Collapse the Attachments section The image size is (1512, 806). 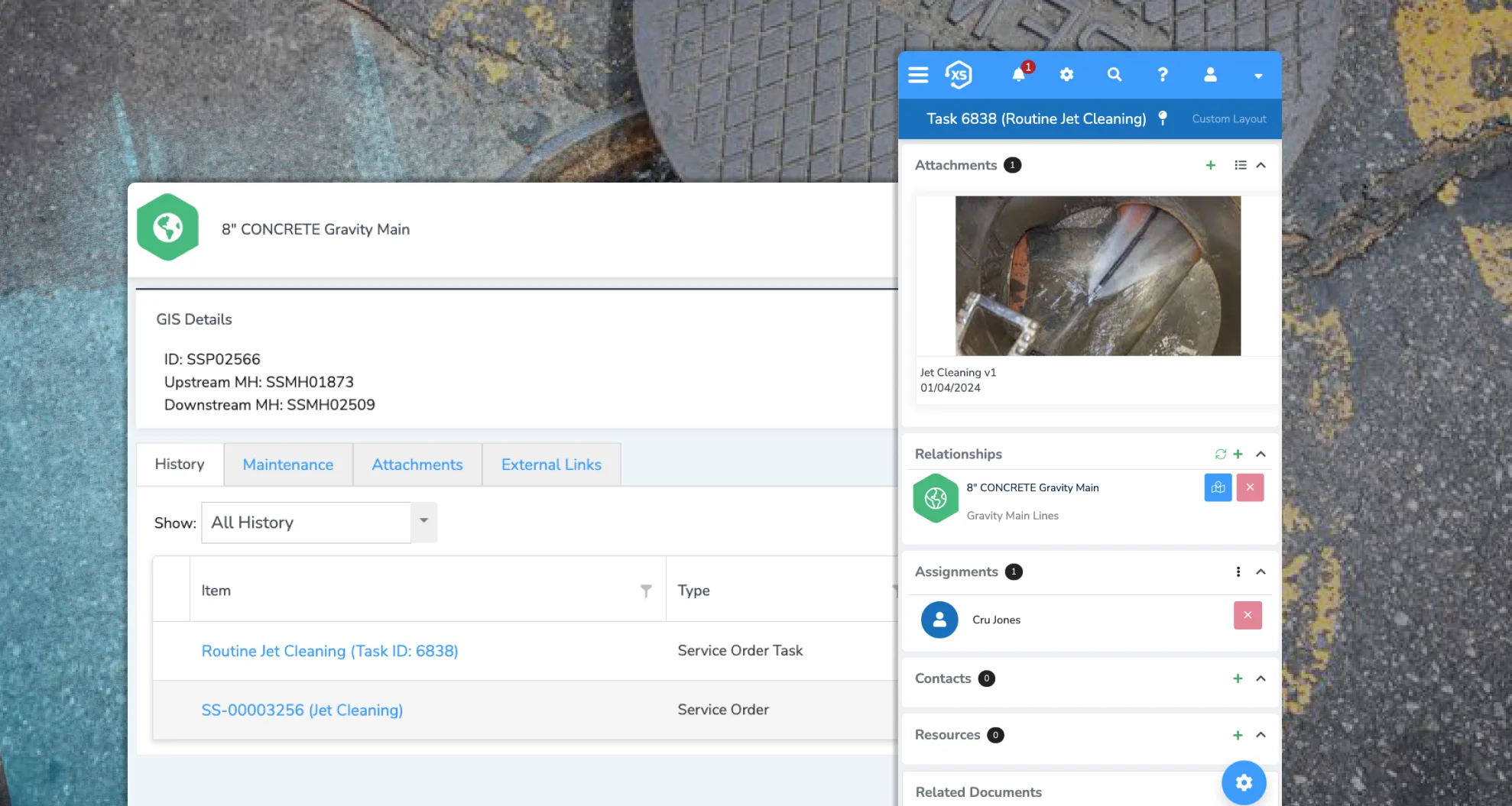pos(1261,166)
